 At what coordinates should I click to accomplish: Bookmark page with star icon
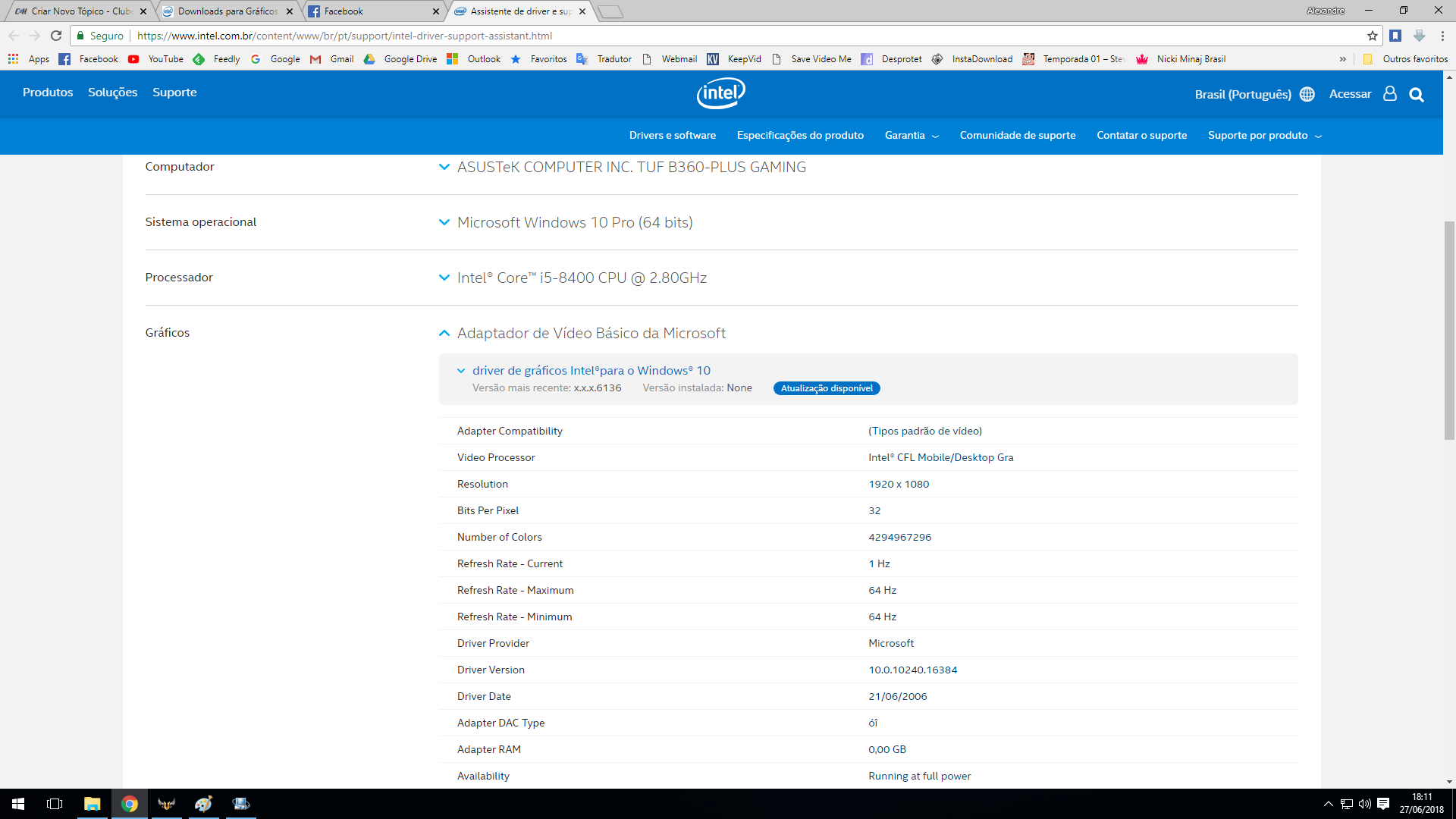[x=1373, y=36]
